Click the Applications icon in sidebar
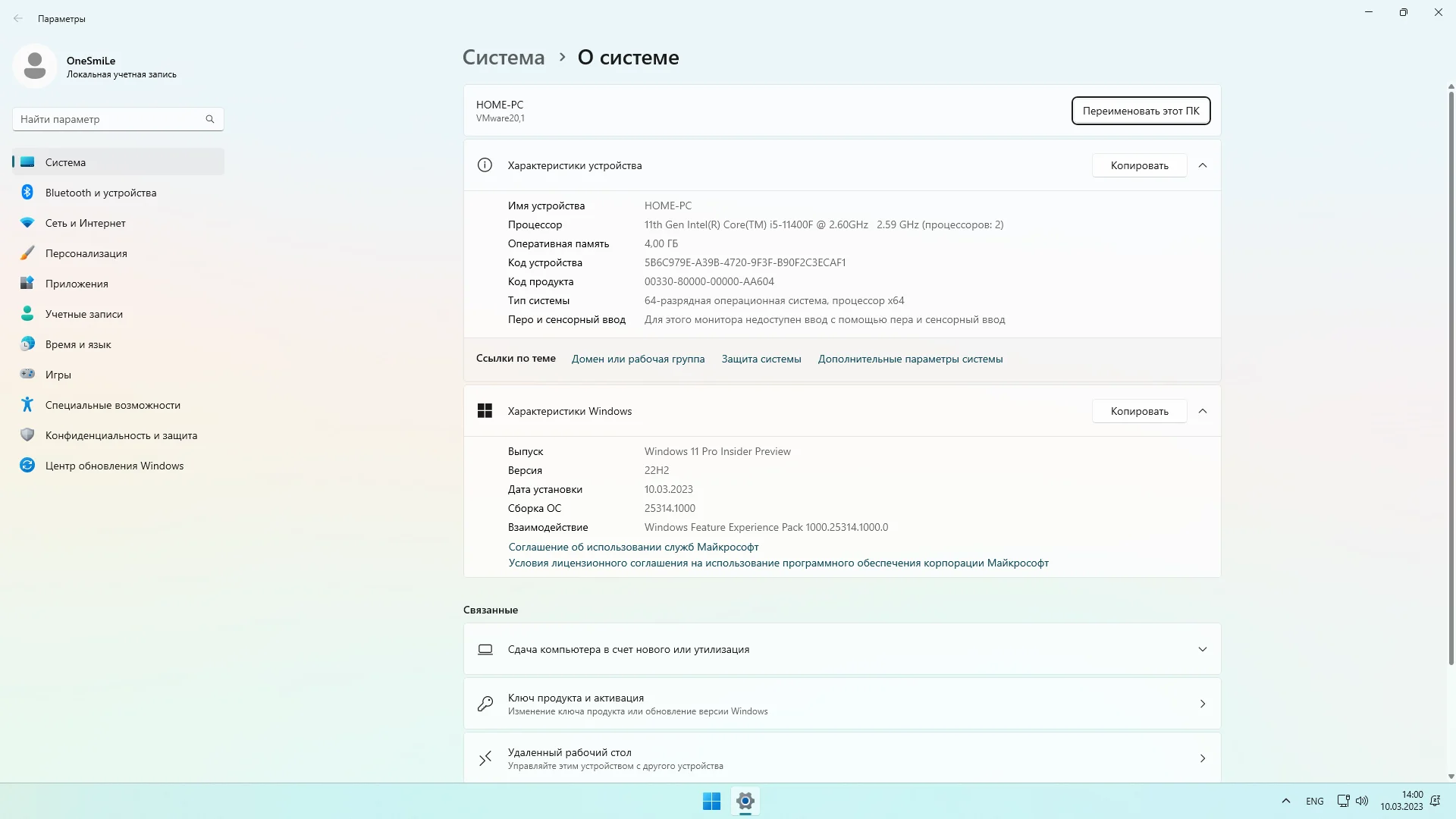This screenshot has height=819, width=1456. click(x=27, y=284)
